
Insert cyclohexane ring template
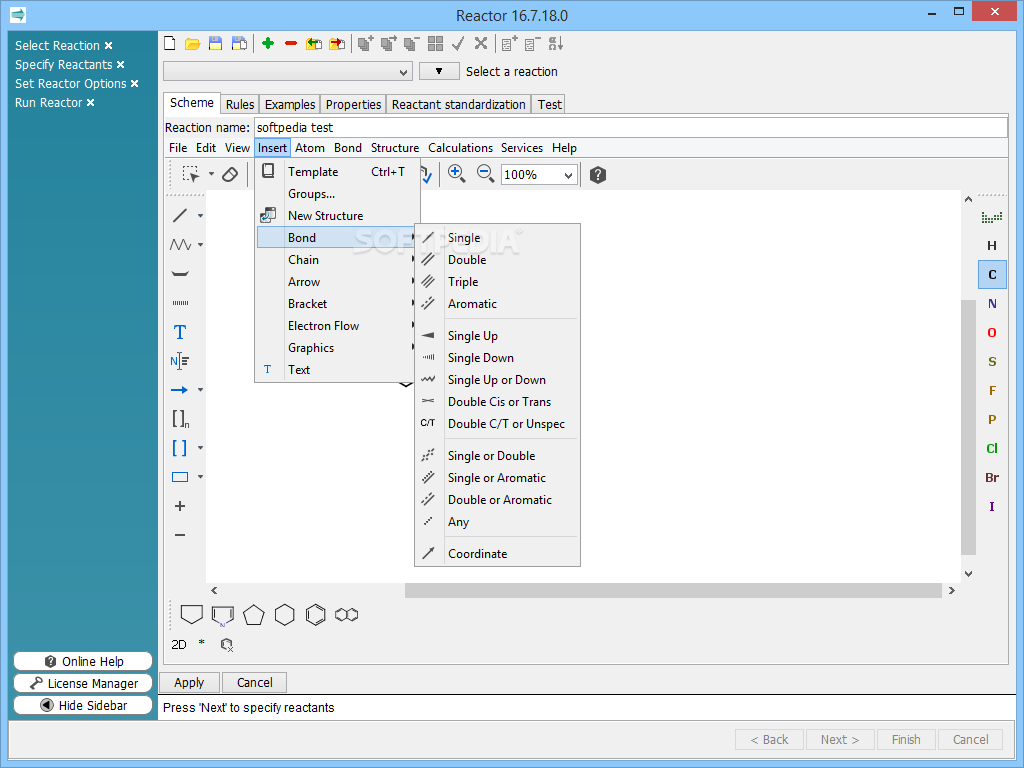pos(285,615)
